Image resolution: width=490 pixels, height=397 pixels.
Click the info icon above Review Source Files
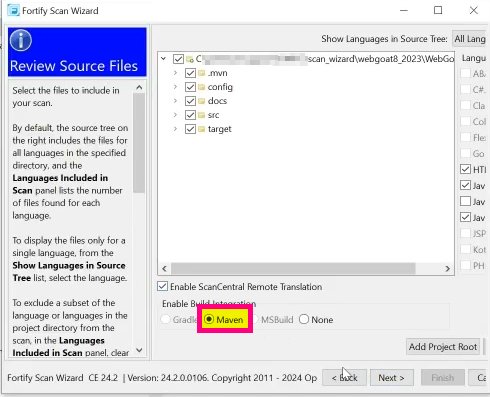(x=21, y=40)
